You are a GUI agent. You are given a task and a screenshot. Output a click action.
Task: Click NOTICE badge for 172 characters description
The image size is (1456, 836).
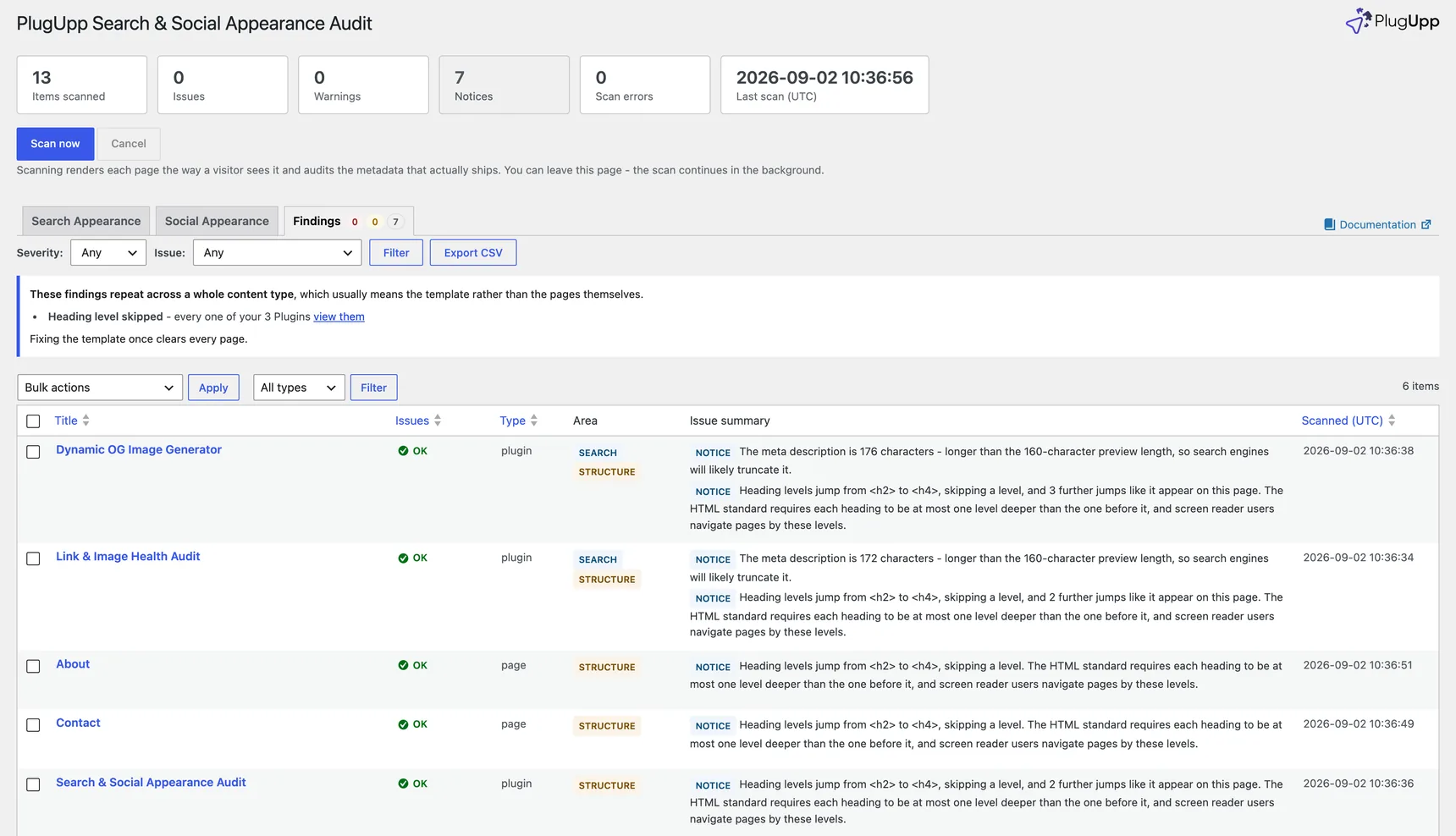coord(713,559)
